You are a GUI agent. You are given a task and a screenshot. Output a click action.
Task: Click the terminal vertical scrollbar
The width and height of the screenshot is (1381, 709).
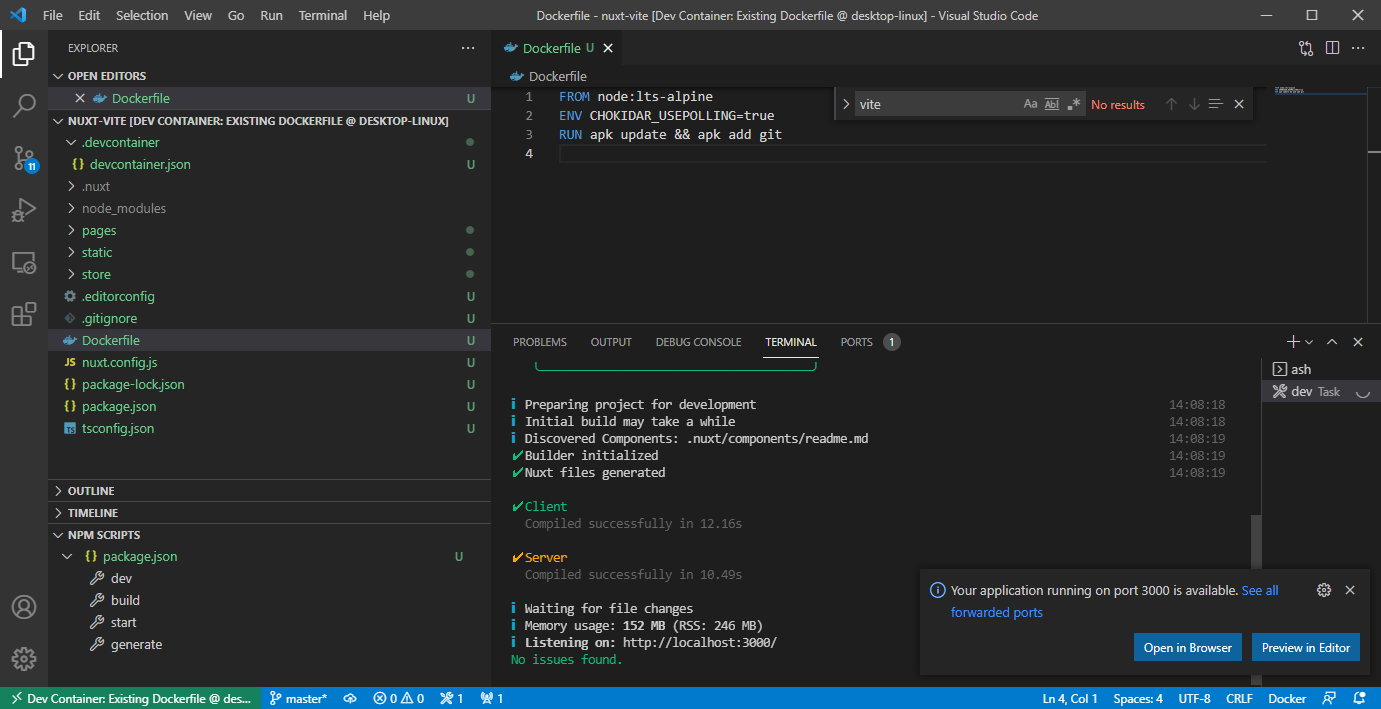point(1256,540)
